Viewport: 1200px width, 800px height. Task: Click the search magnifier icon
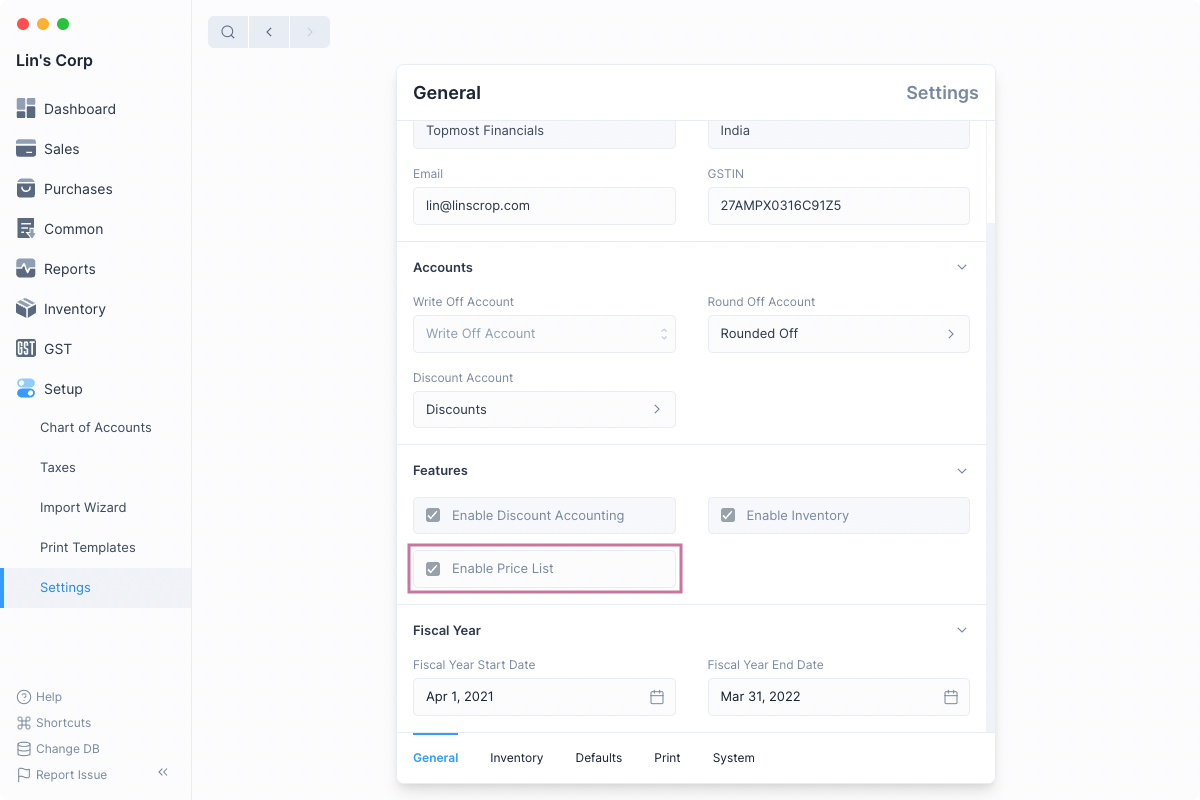(x=228, y=32)
